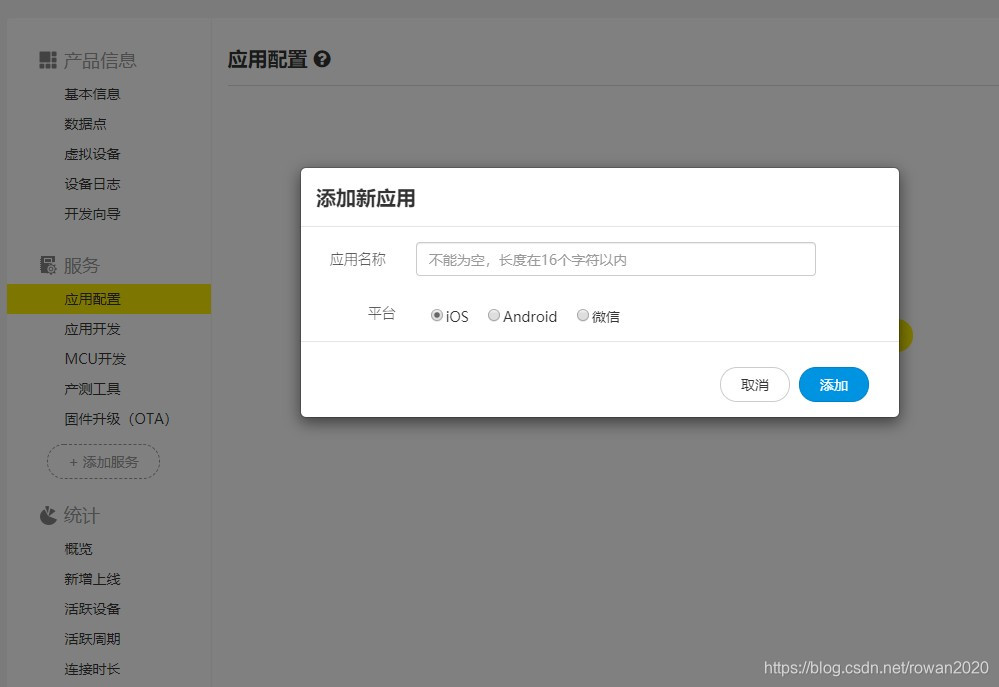The width and height of the screenshot is (999, 687).
Task: Select Android as the platform
Action: tap(493, 315)
